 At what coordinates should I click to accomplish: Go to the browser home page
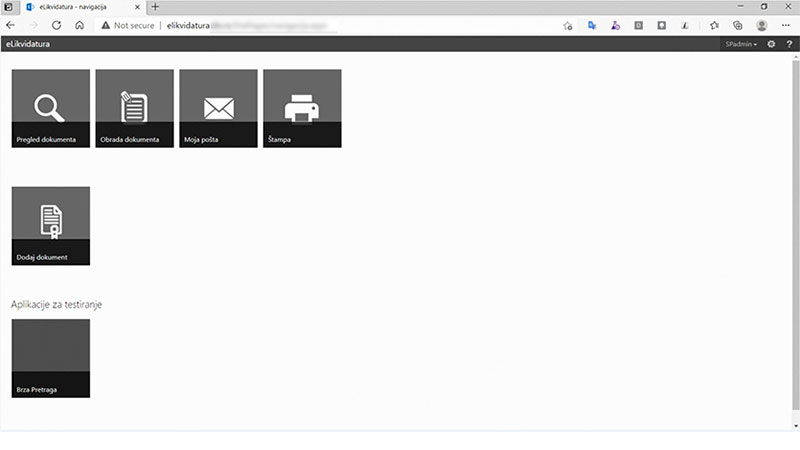click(79, 25)
